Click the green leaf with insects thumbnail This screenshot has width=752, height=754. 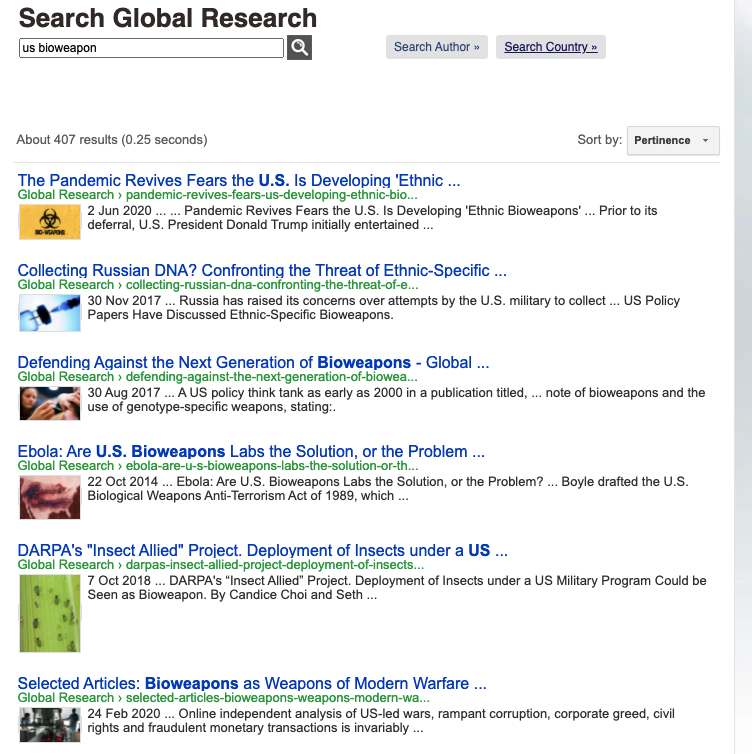pyautogui.click(x=50, y=614)
